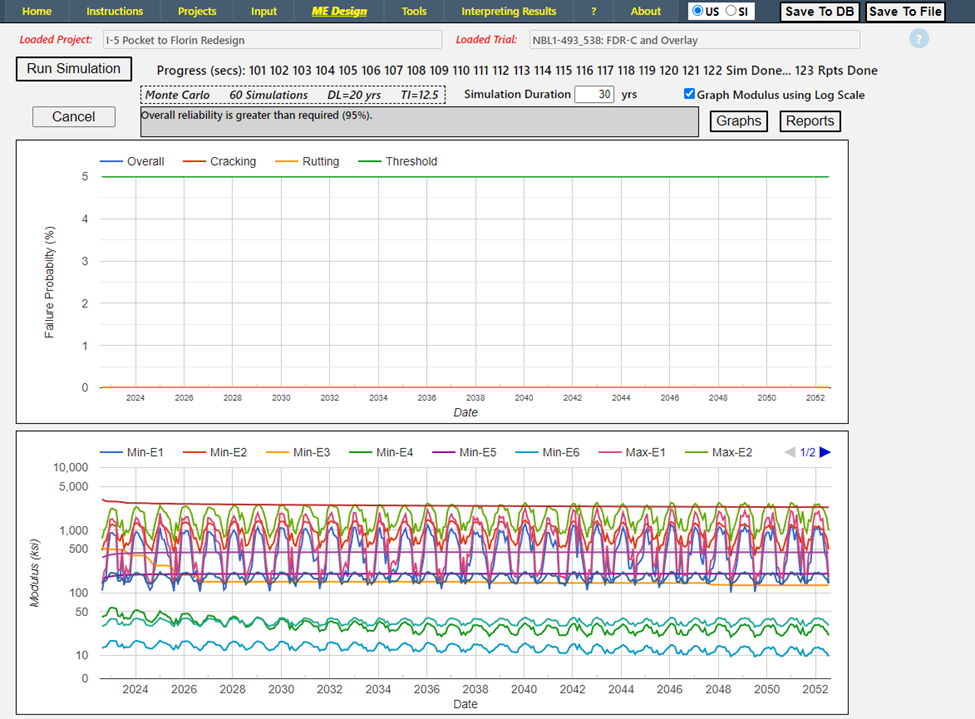The height and width of the screenshot is (719, 975).
Task: Select the SI units radio button
Action: pos(731,11)
